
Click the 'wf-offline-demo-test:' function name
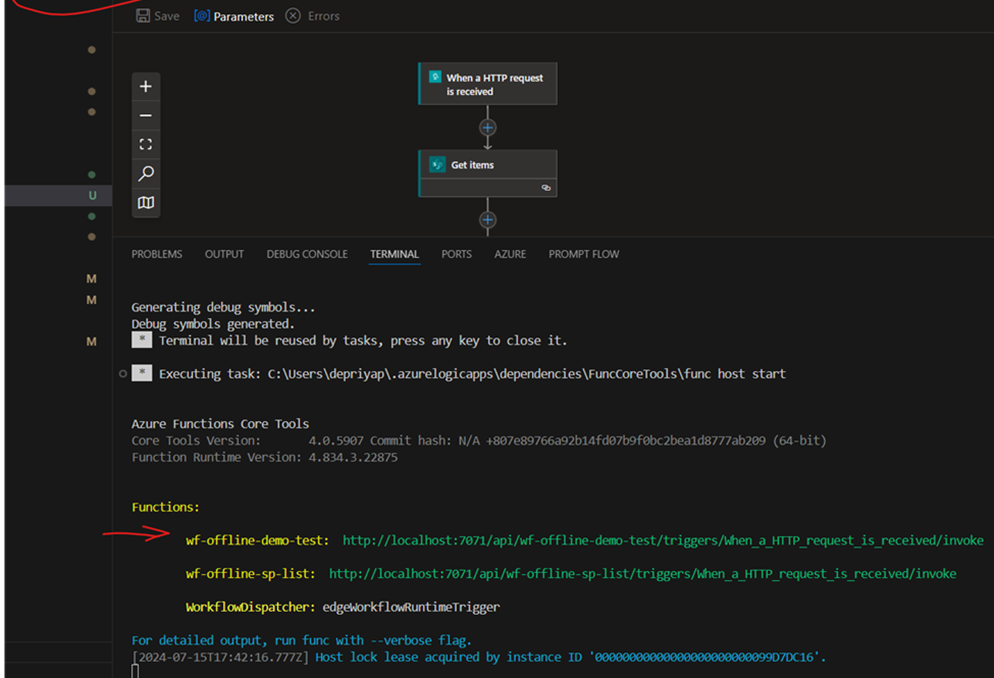pos(257,540)
